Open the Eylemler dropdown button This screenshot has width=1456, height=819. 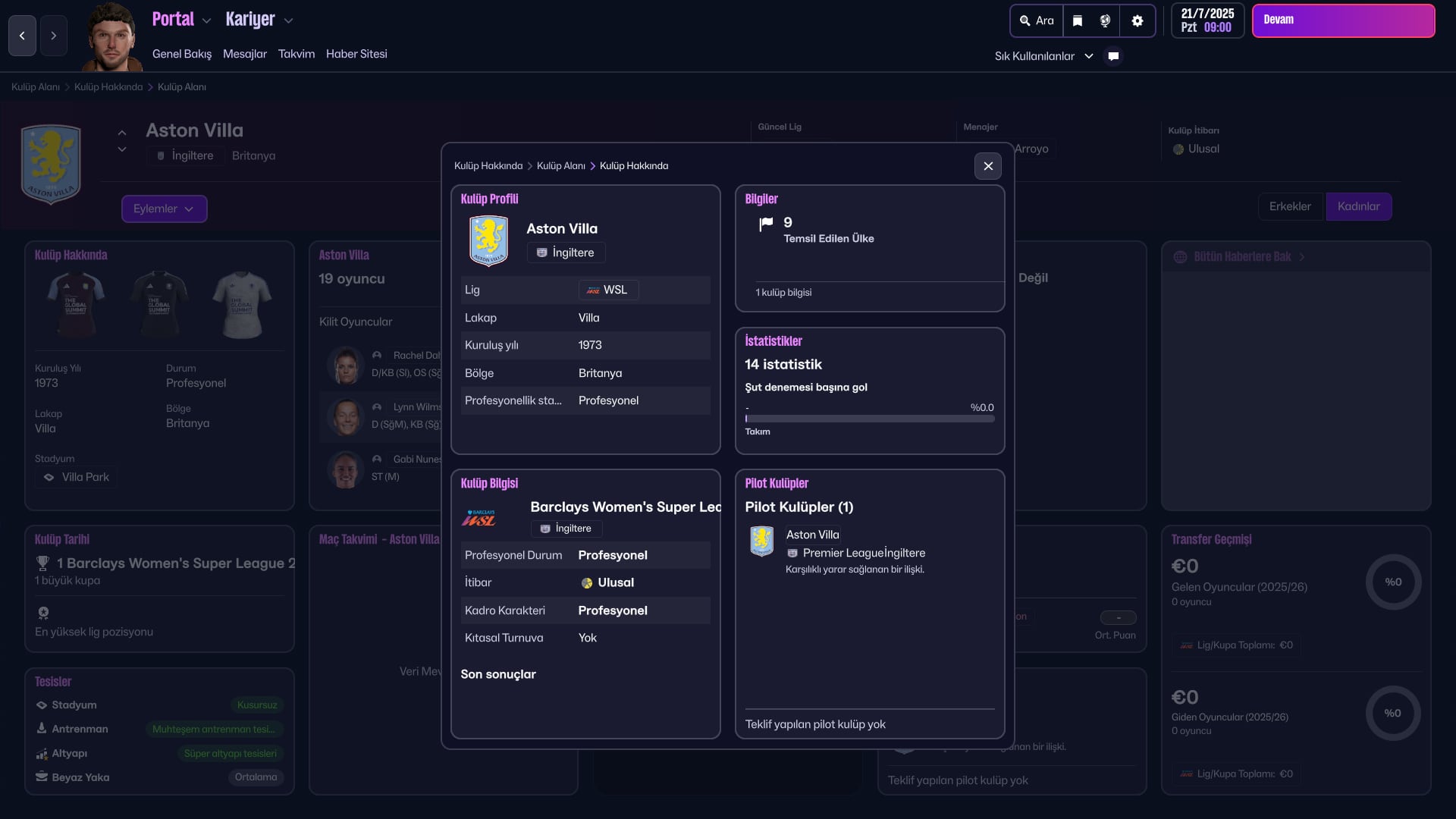click(164, 209)
